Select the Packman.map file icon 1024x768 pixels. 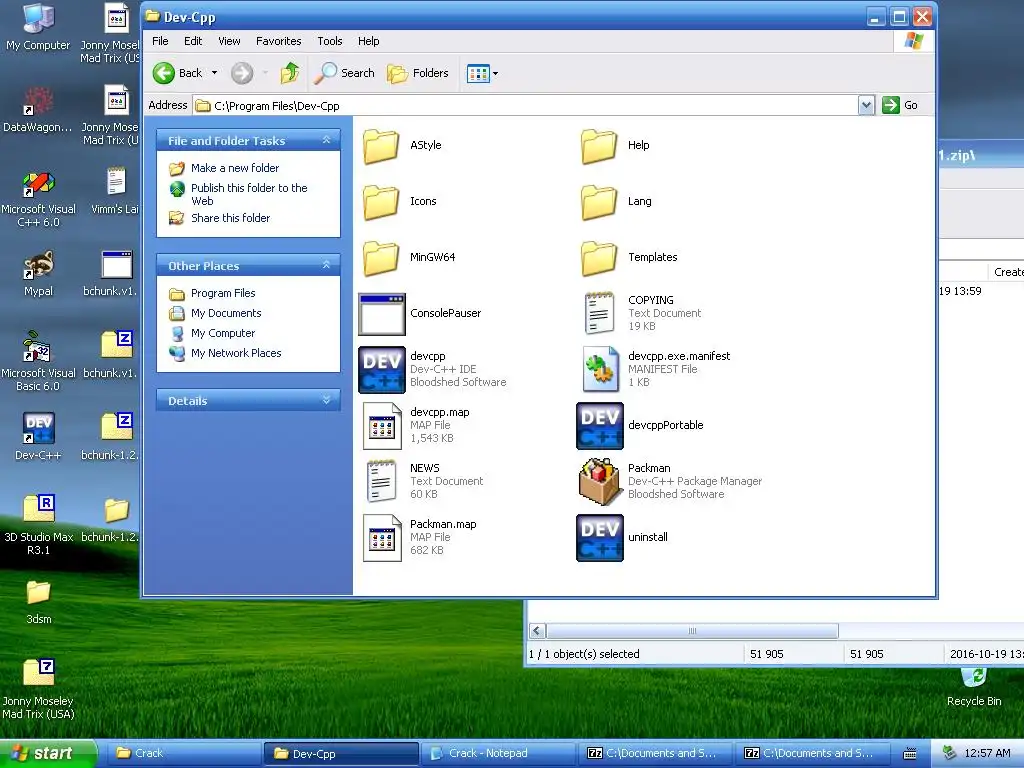(382, 537)
